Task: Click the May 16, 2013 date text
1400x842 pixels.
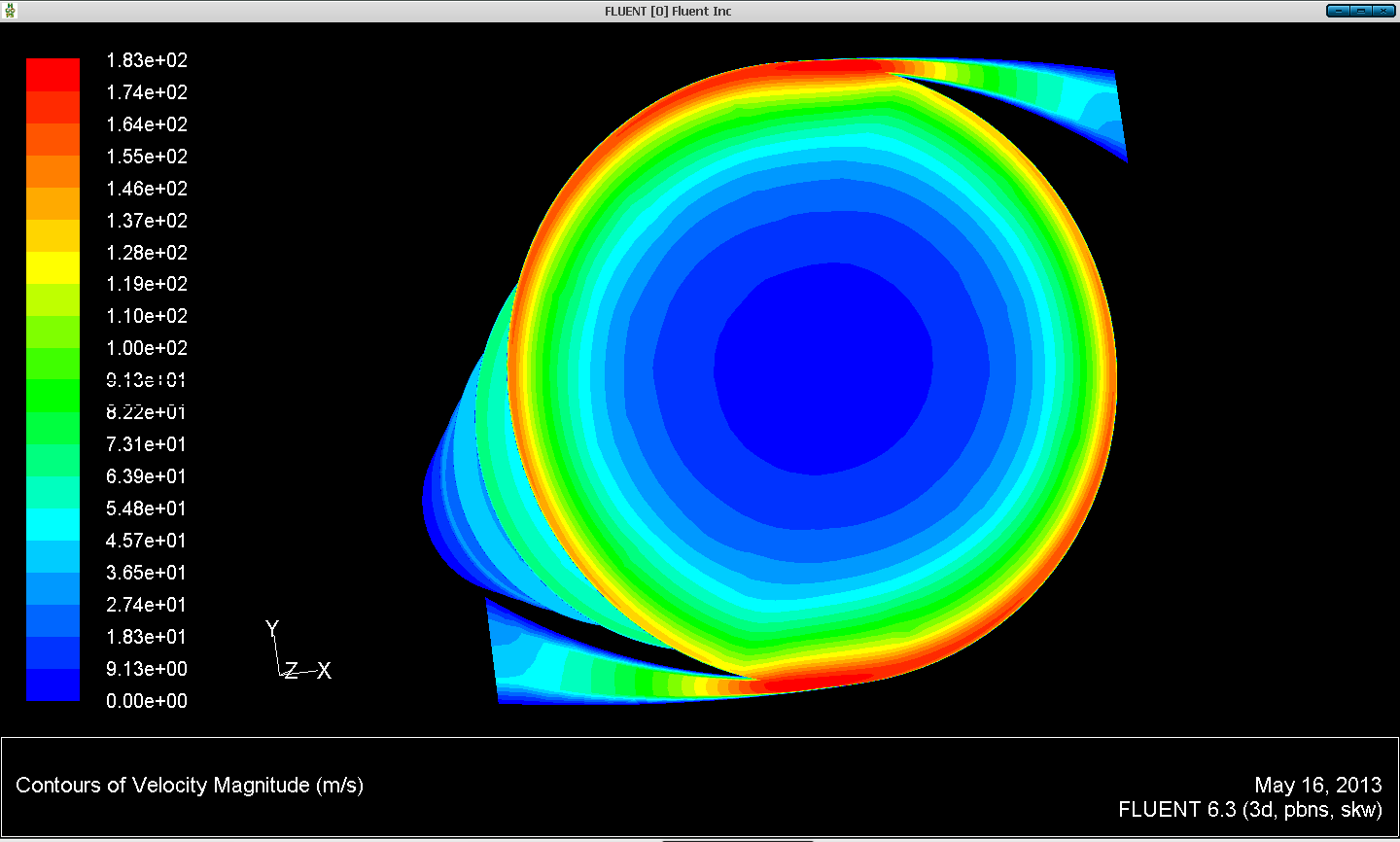Action: coord(1317,785)
